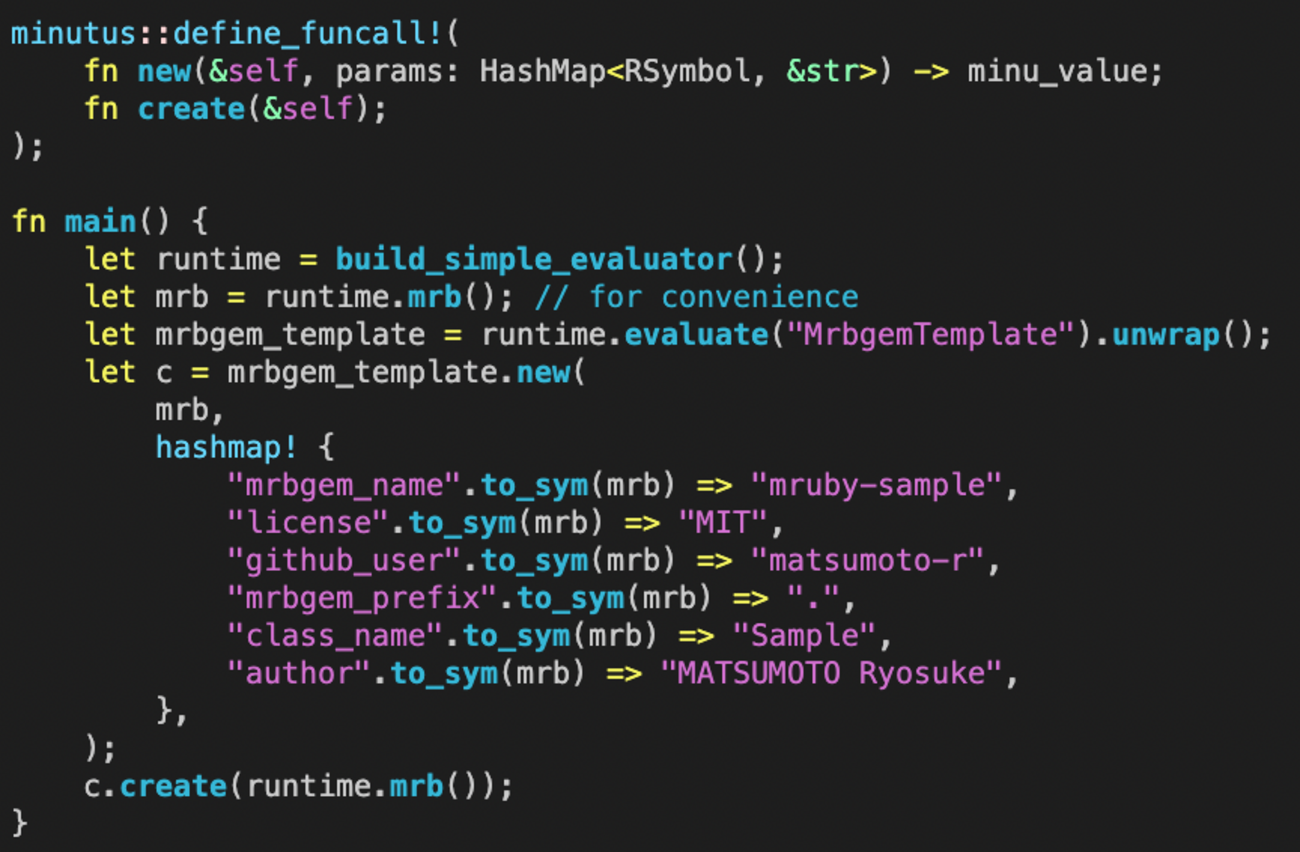Screen dimensions: 1300x852
Task: Select the "MATSUMOTO Ryosuke" string value
Action: point(831,673)
